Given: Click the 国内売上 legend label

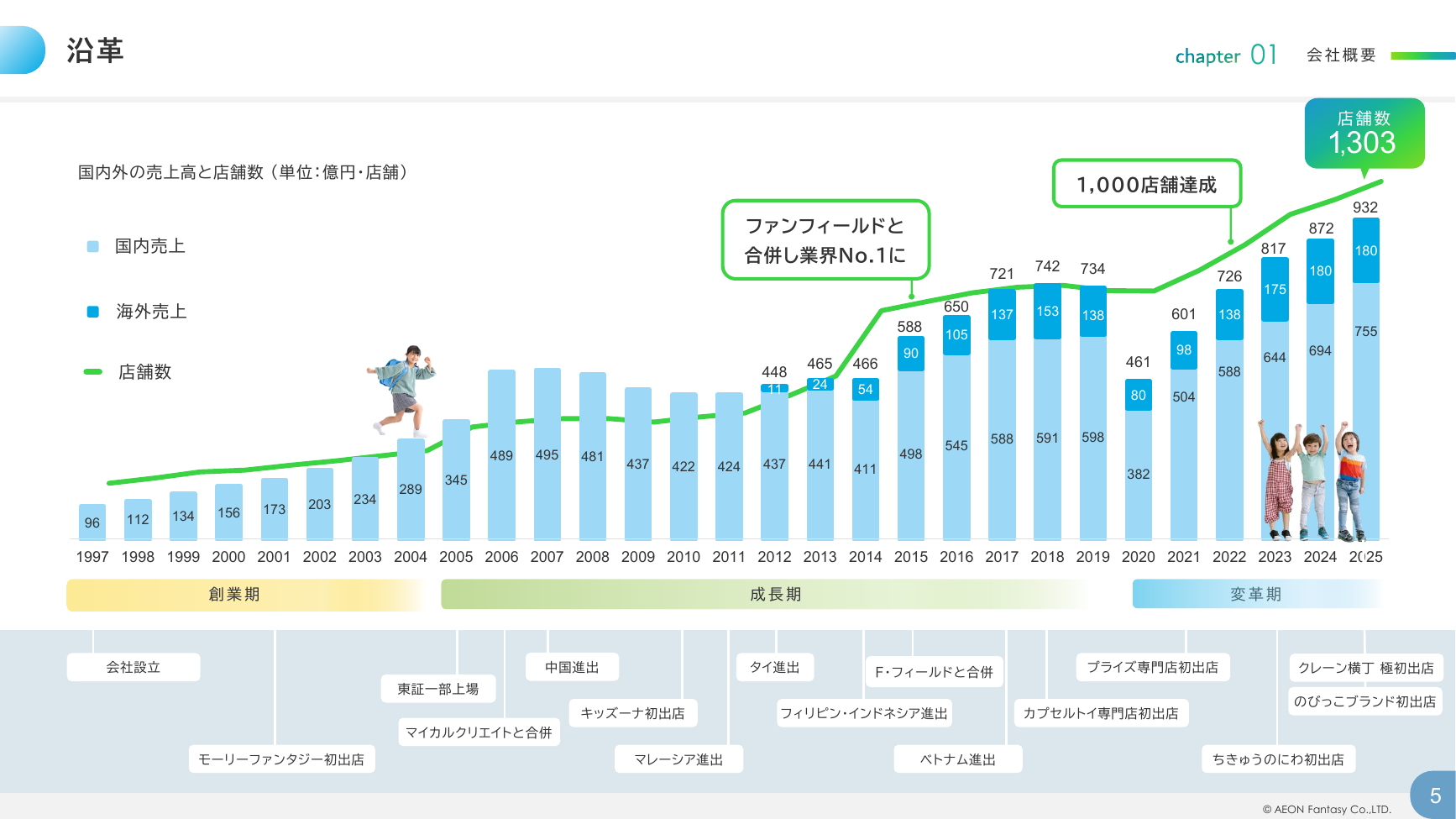Looking at the screenshot, I should (x=150, y=246).
